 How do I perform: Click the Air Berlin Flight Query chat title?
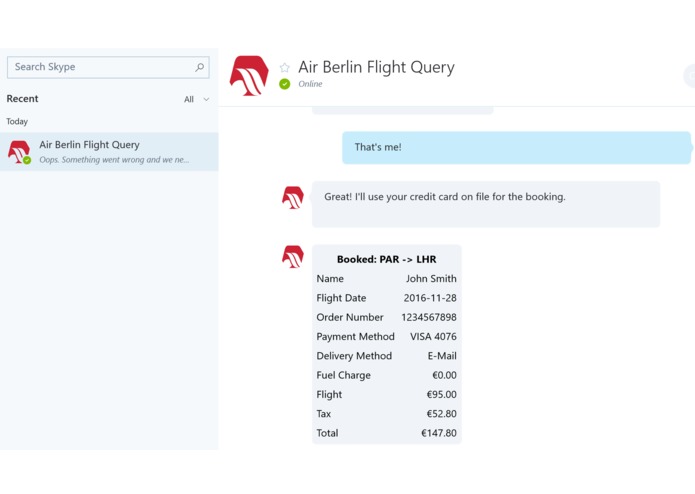coord(376,67)
